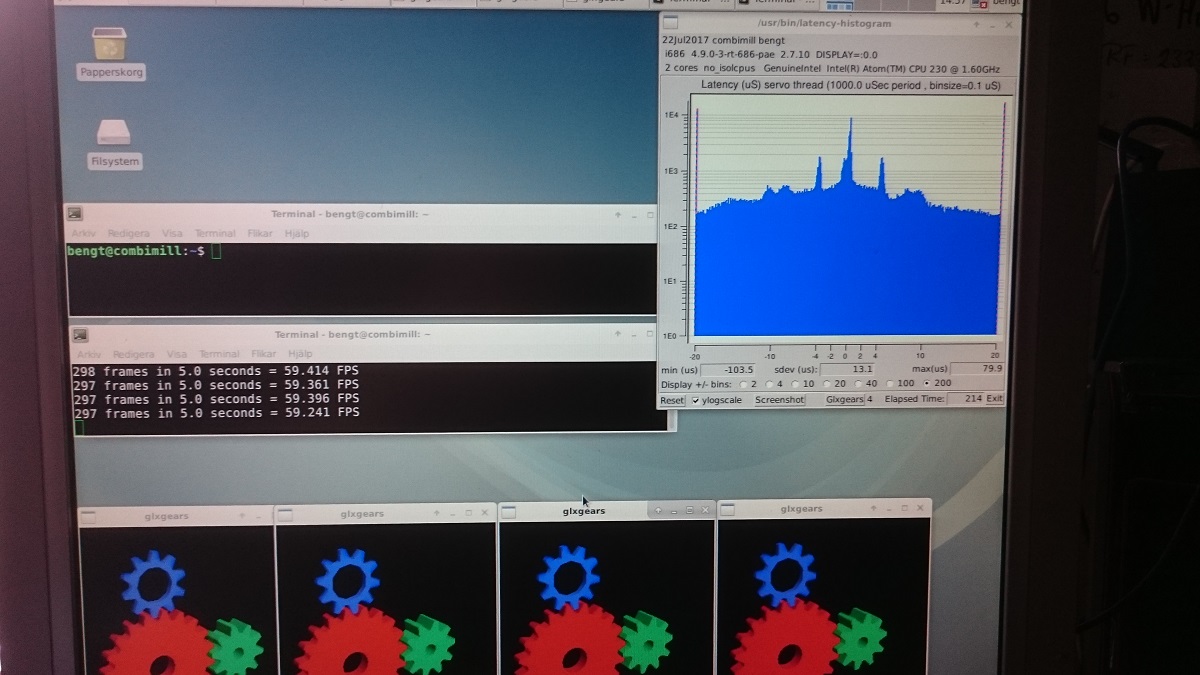Click the sdev (us) value field
Image resolution: width=1200 pixels, height=675 pixels.
pyautogui.click(x=849, y=369)
